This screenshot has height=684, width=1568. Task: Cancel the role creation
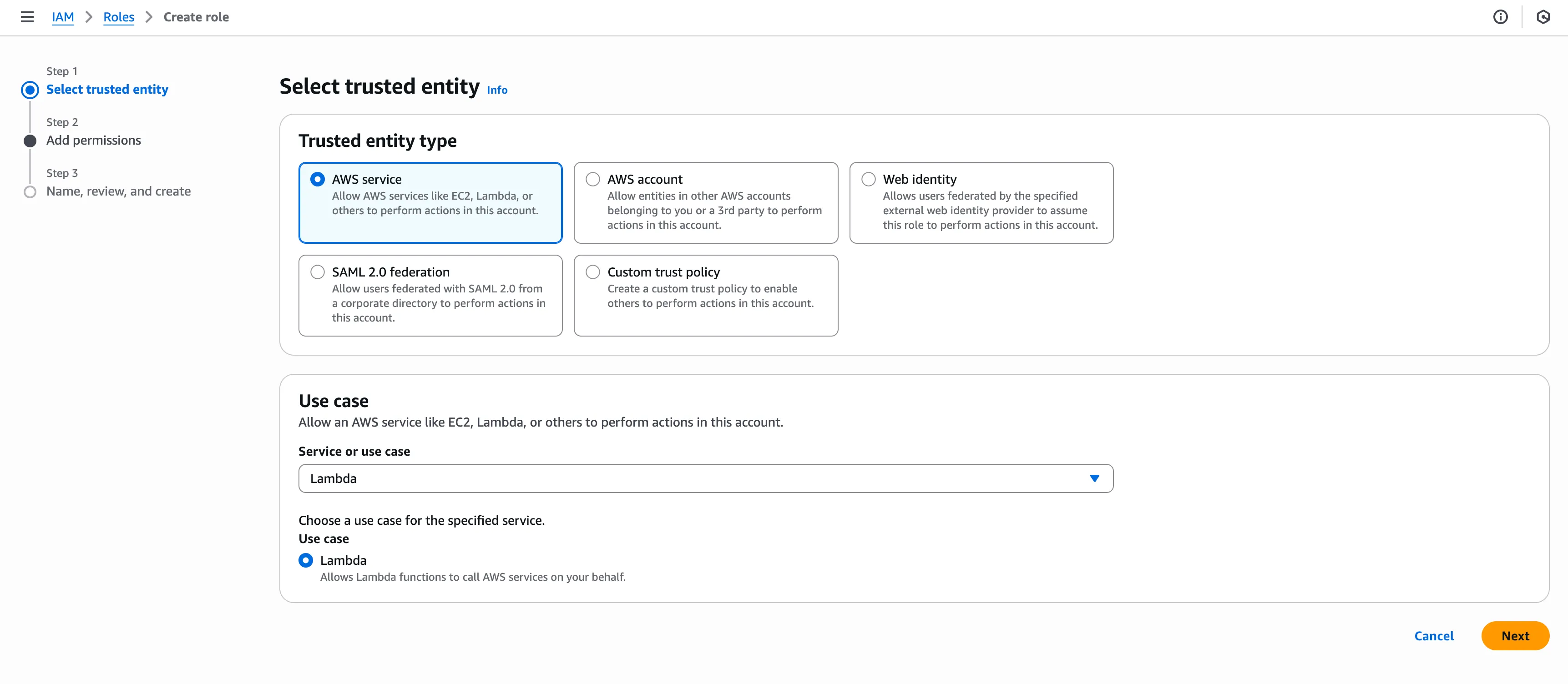click(1433, 636)
